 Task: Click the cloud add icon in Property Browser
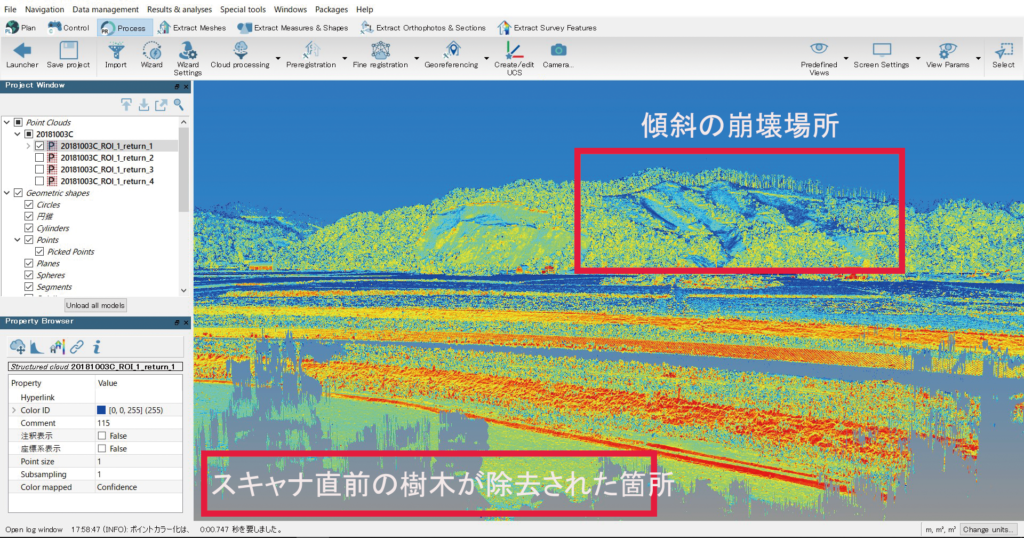tap(18, 347)
